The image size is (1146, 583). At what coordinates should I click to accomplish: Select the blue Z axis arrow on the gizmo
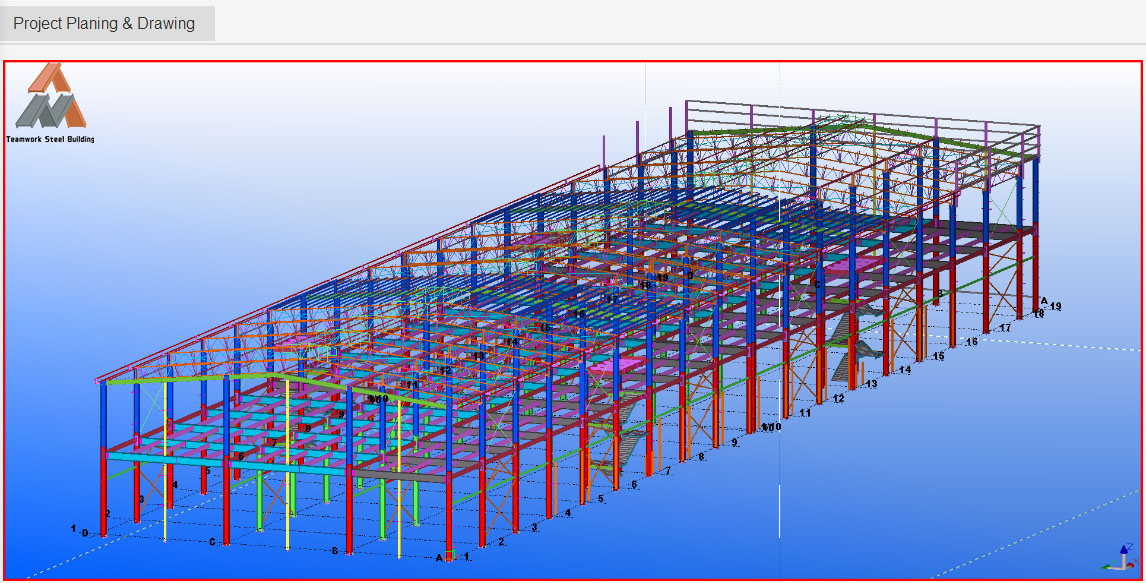[1124, 549]
